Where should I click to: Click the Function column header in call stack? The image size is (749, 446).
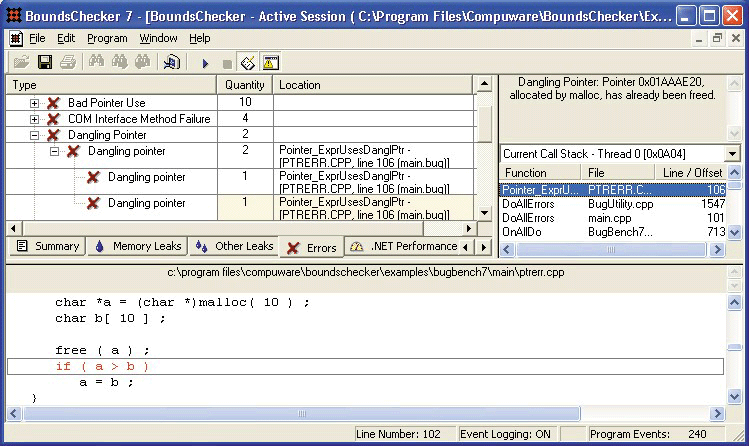[x=540, y=173]
